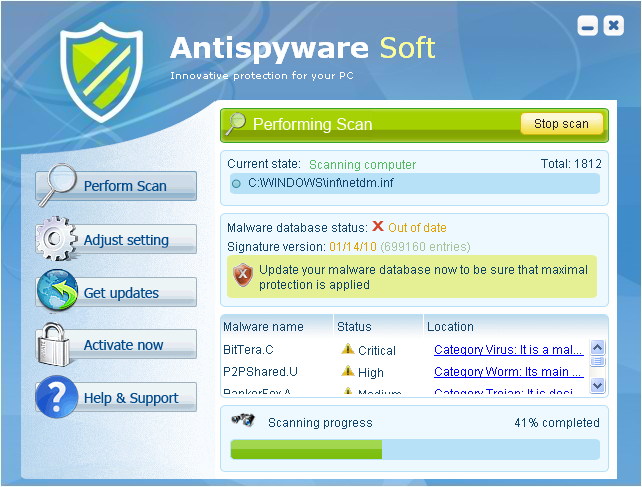Viewport: 642px width, 487px height.
Task: Click the Critical status text
Action: point(377,351)
